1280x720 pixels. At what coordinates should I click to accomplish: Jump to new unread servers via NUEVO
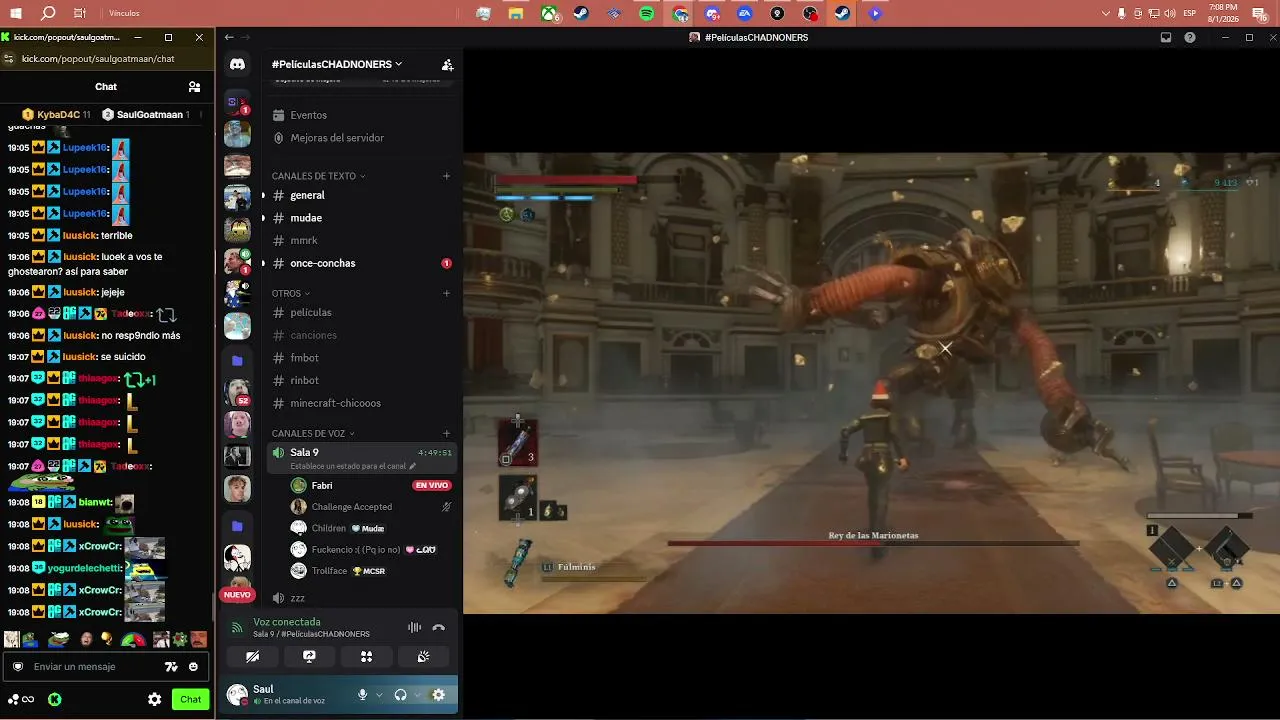tap(237, 595)
